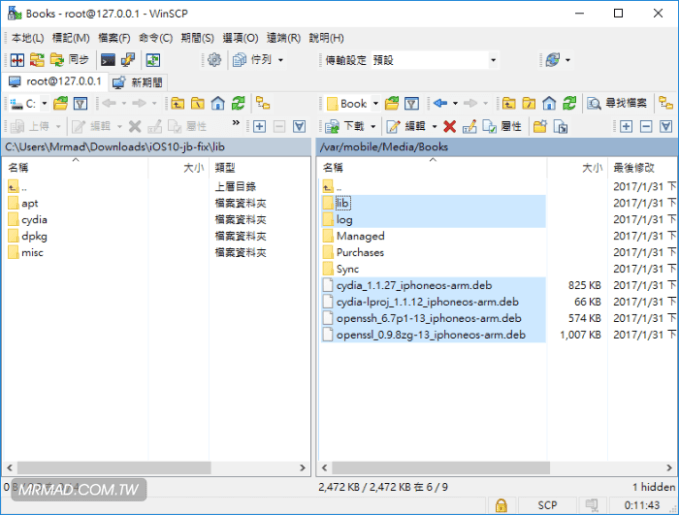Switch to the root@127.0.0.1 session tab
Image resolution: width=679 pixels, height=515 pixels.
click(55, 81)
